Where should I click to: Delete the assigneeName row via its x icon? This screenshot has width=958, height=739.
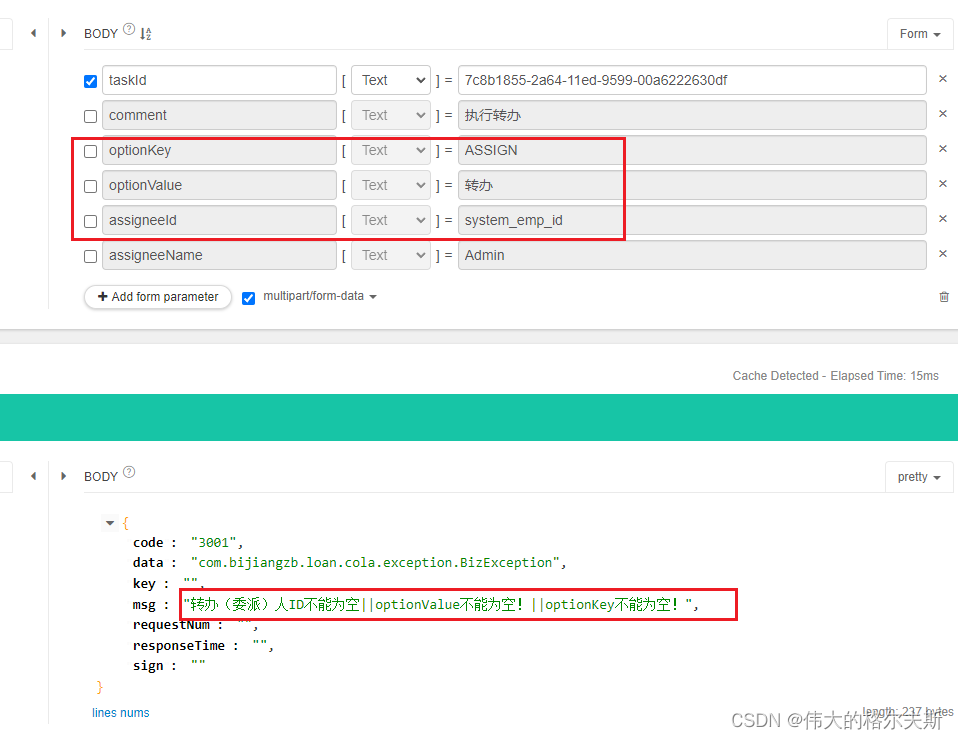(942, 254)
